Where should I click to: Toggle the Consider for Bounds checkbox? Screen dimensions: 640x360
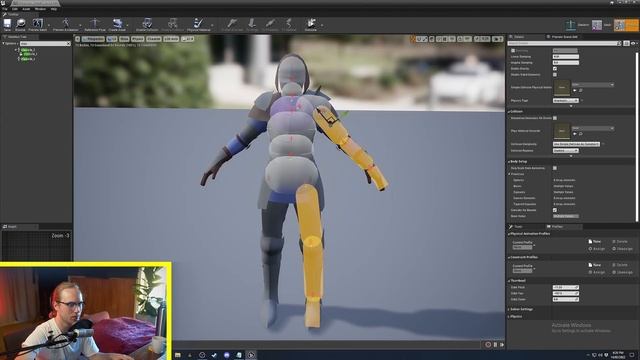pyautogui.click(x=555, y=210)
